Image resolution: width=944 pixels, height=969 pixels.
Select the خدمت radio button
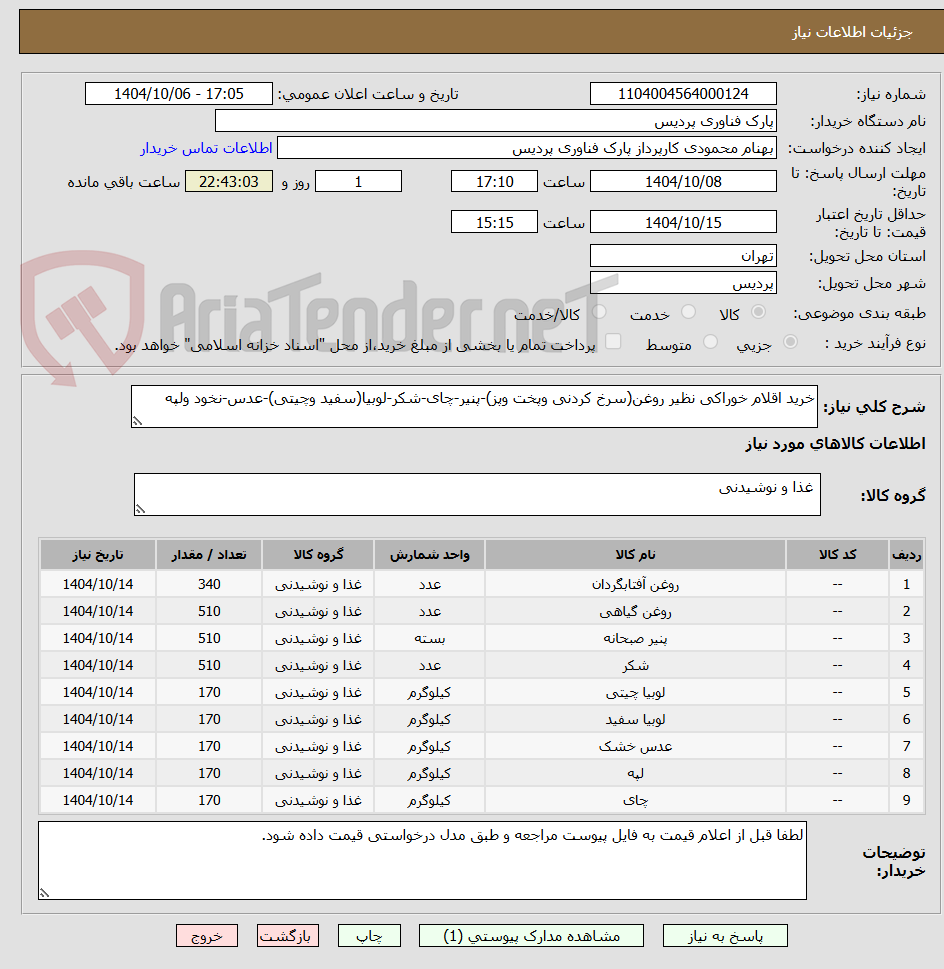click(x=688, y=311)
